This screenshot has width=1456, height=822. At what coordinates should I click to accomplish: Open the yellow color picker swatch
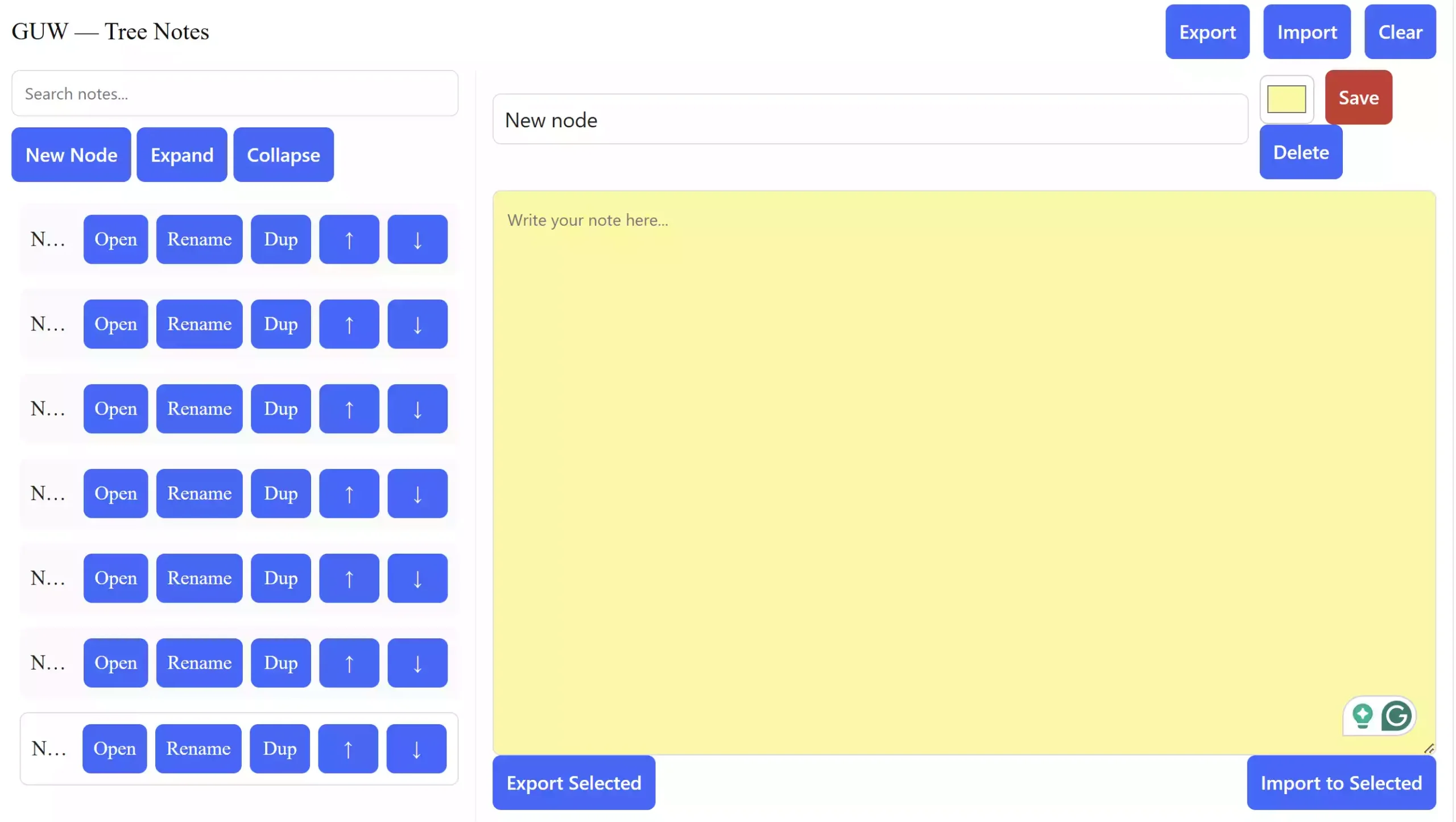tap(1286, 99)
